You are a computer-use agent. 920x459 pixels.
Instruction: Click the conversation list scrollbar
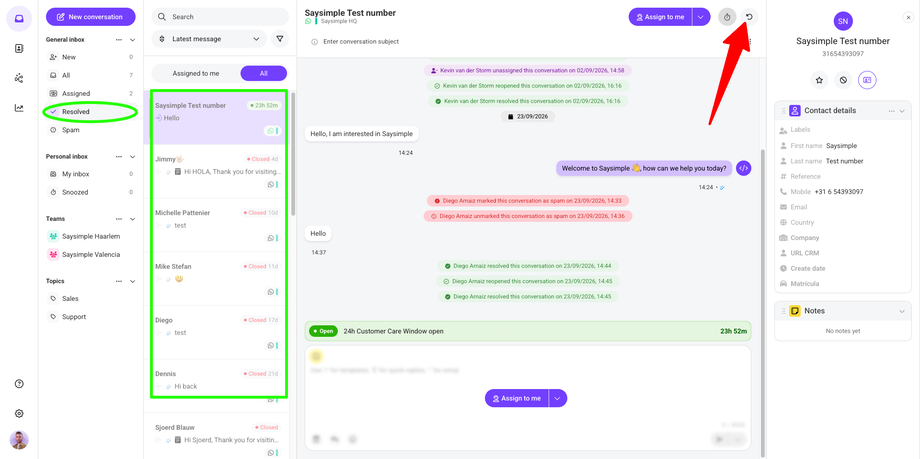pos(293,154)
